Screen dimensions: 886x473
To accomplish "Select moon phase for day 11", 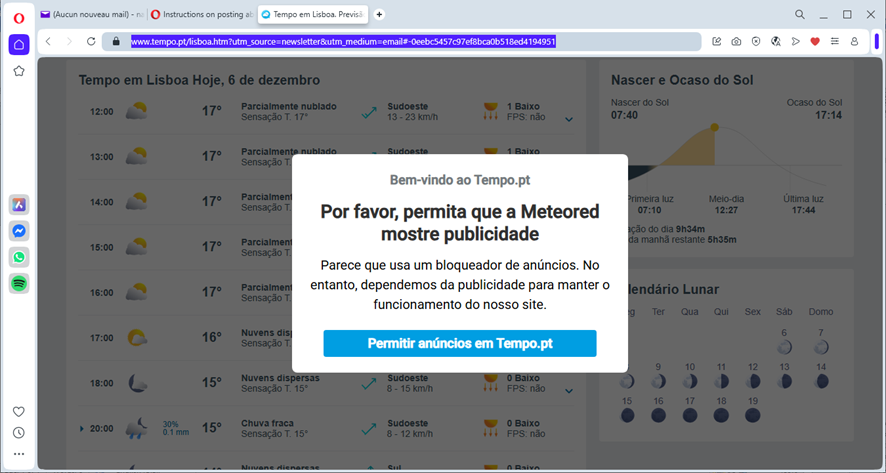I will pyautogui.click(x=721, y=381).
